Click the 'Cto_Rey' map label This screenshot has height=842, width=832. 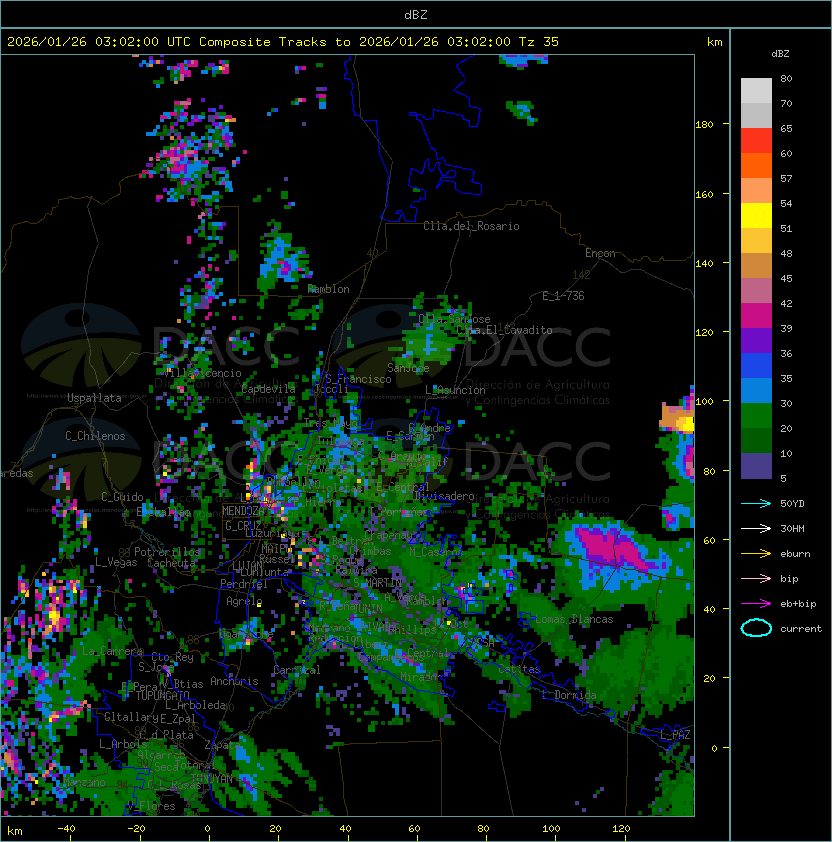[x=172, y=657]
